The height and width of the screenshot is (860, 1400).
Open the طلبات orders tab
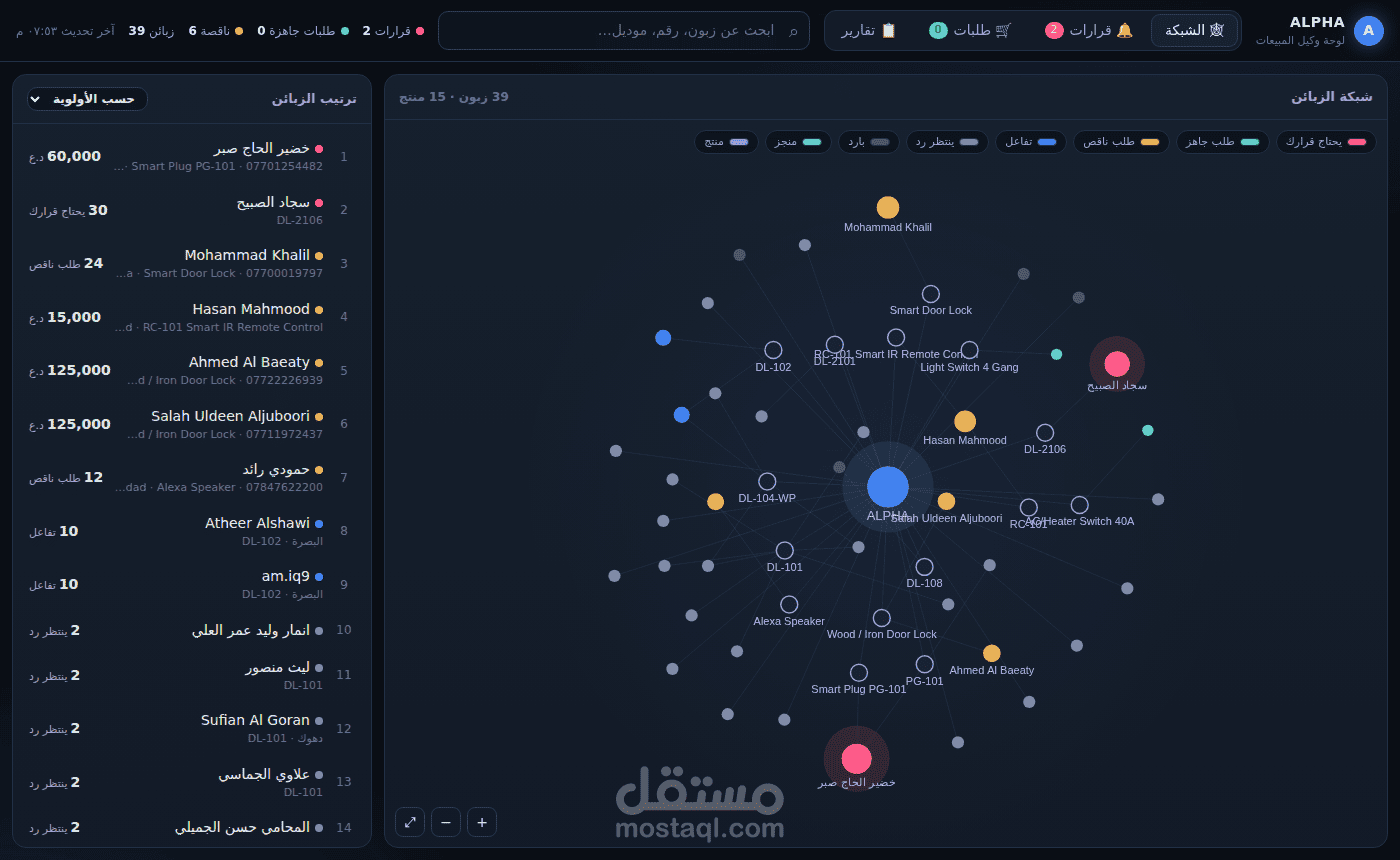(x=970, y=30)
